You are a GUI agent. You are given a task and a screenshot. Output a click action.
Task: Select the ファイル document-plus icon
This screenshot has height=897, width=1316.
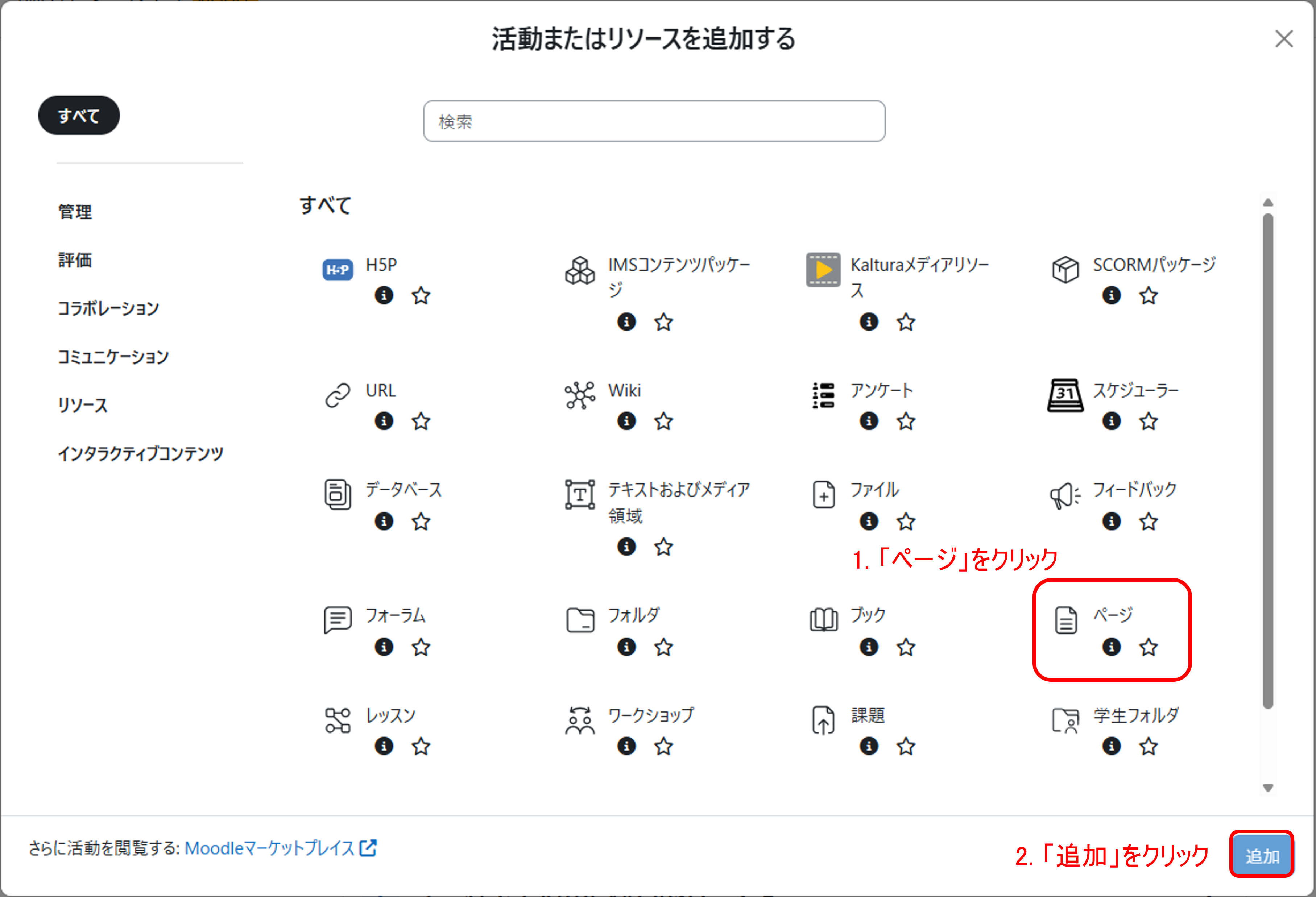point(823,495)
